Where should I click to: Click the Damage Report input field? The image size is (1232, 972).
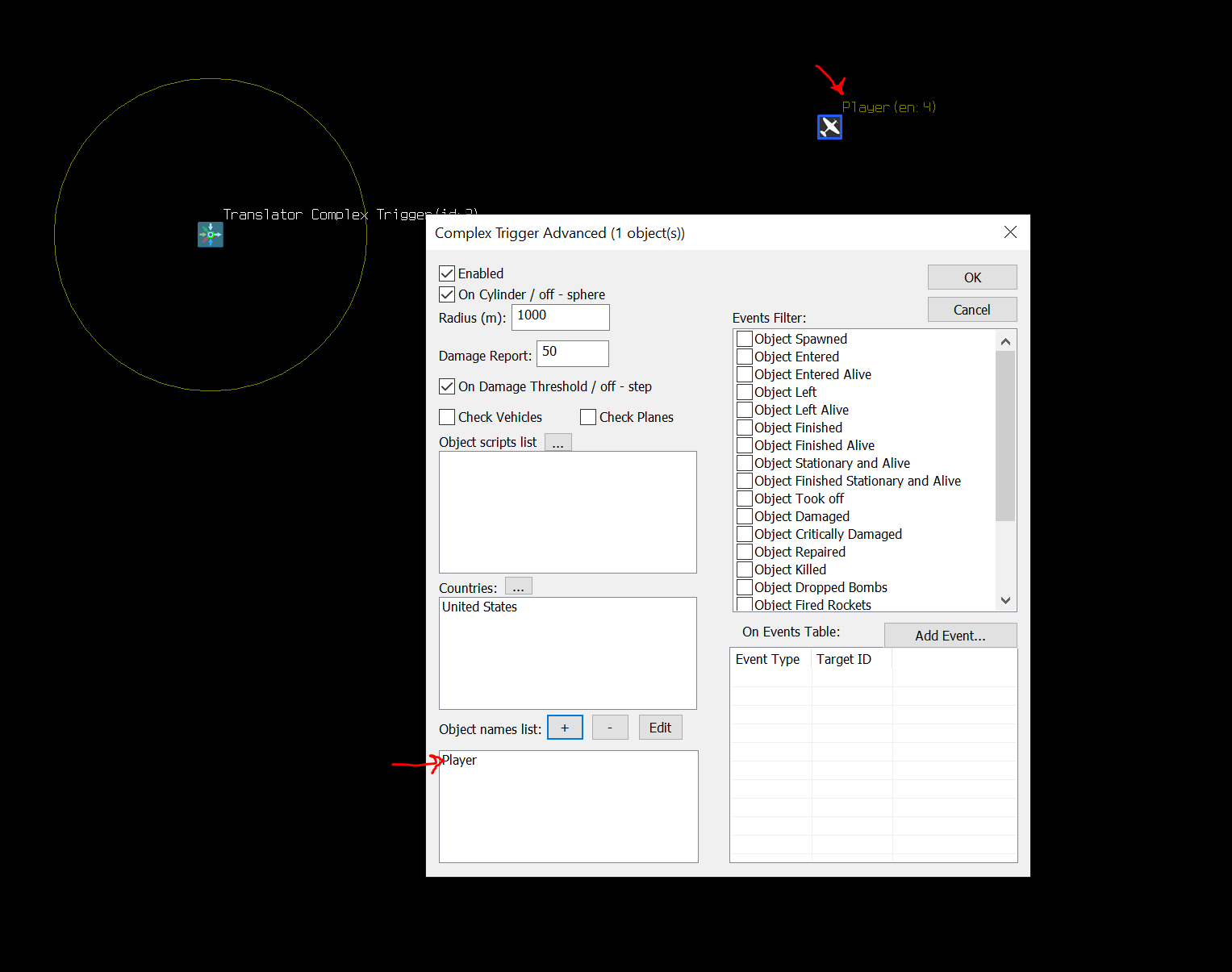573,353
